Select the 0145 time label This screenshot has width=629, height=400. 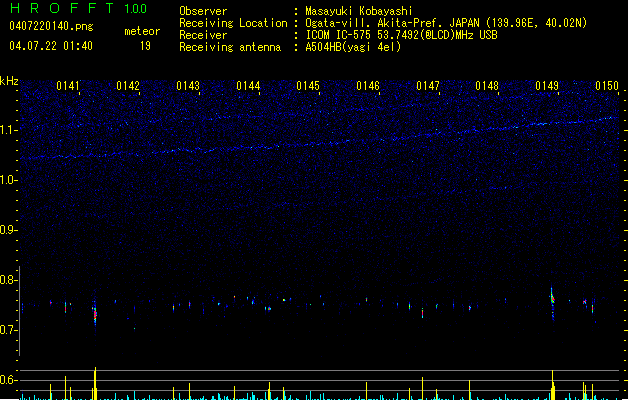click(308, 86)
